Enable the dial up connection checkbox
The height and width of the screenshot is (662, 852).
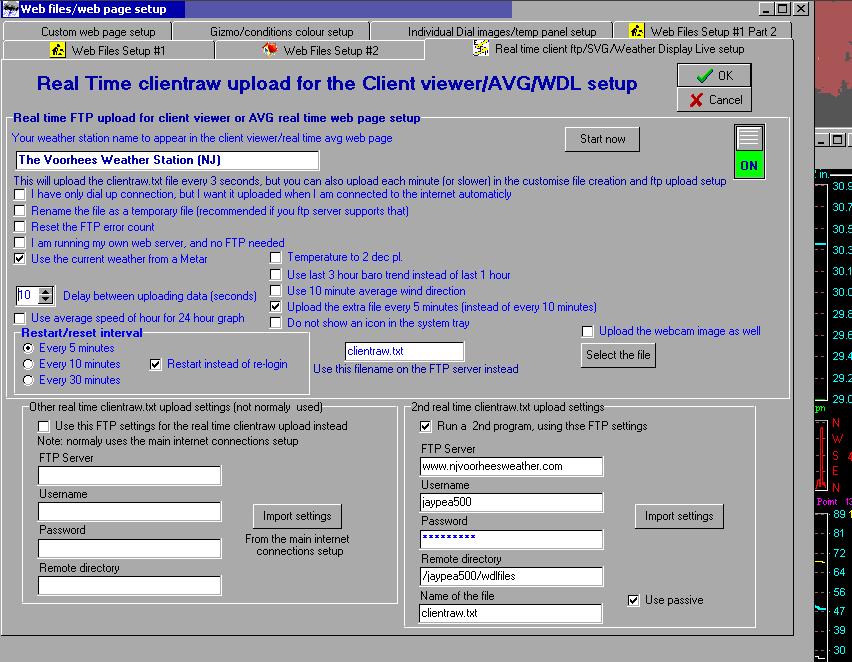pyautogui.click(x=20, y=195)
